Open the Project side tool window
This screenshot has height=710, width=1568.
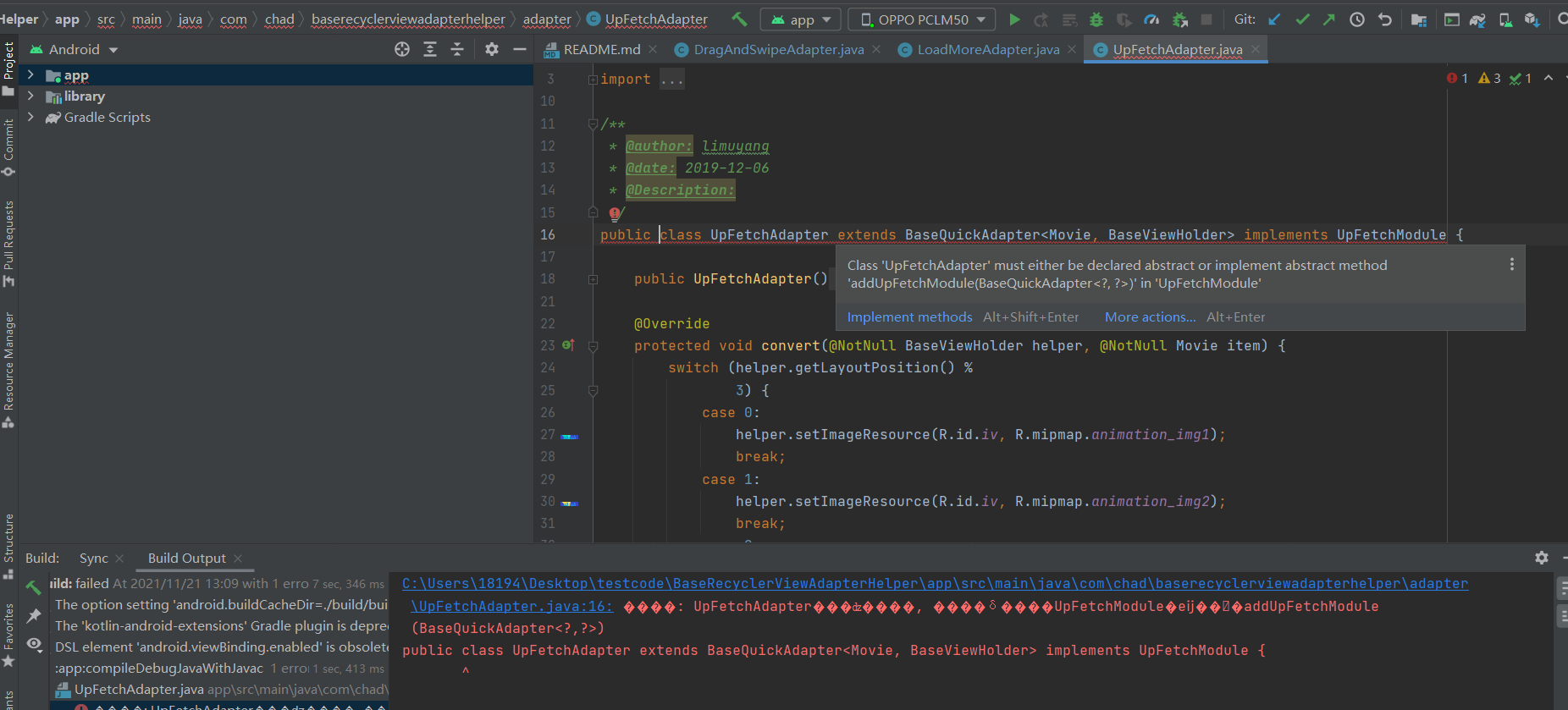click(8, 69)
